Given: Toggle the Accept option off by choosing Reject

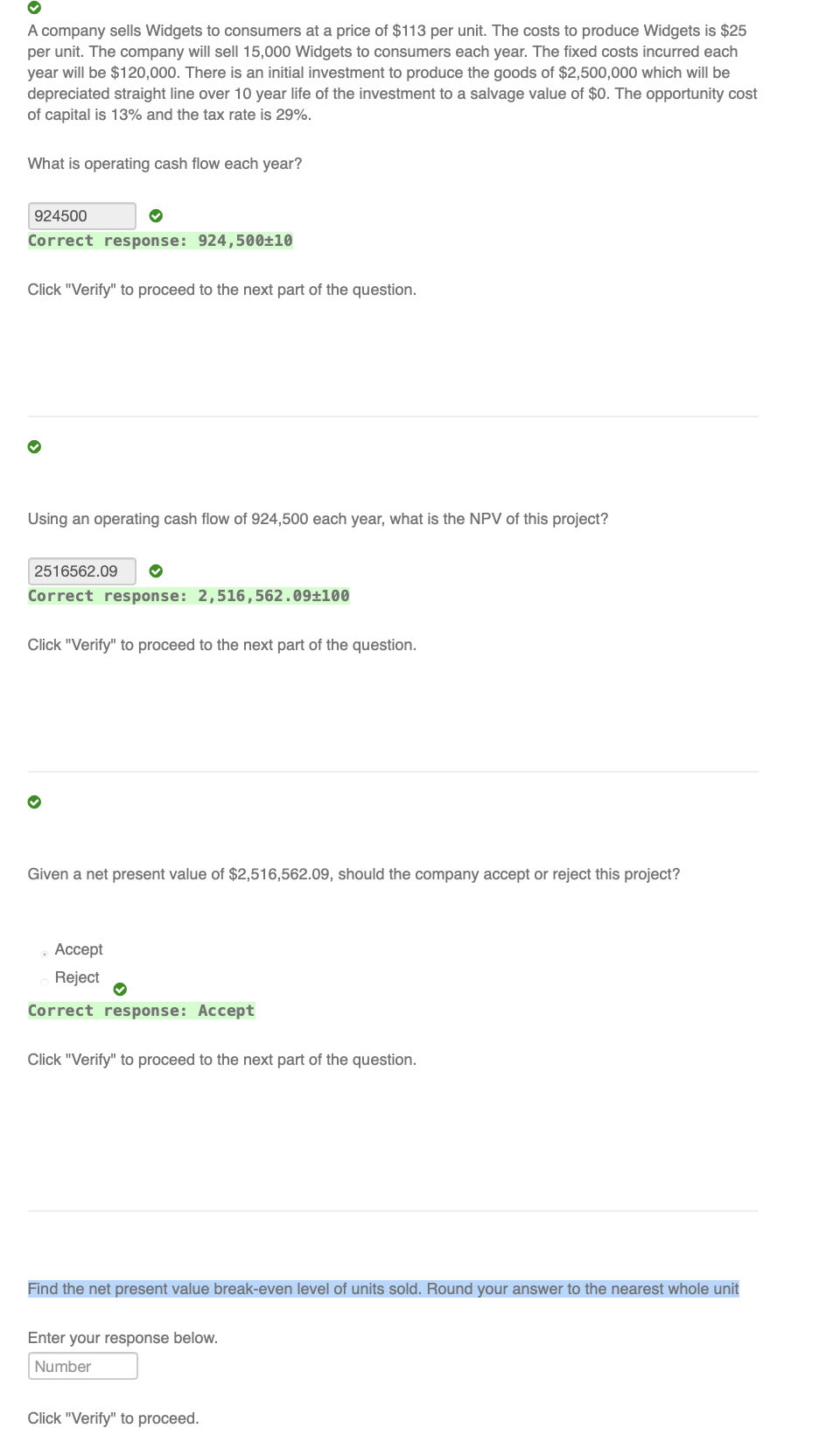Looking at the screenshot, I should tap(43, 981).
